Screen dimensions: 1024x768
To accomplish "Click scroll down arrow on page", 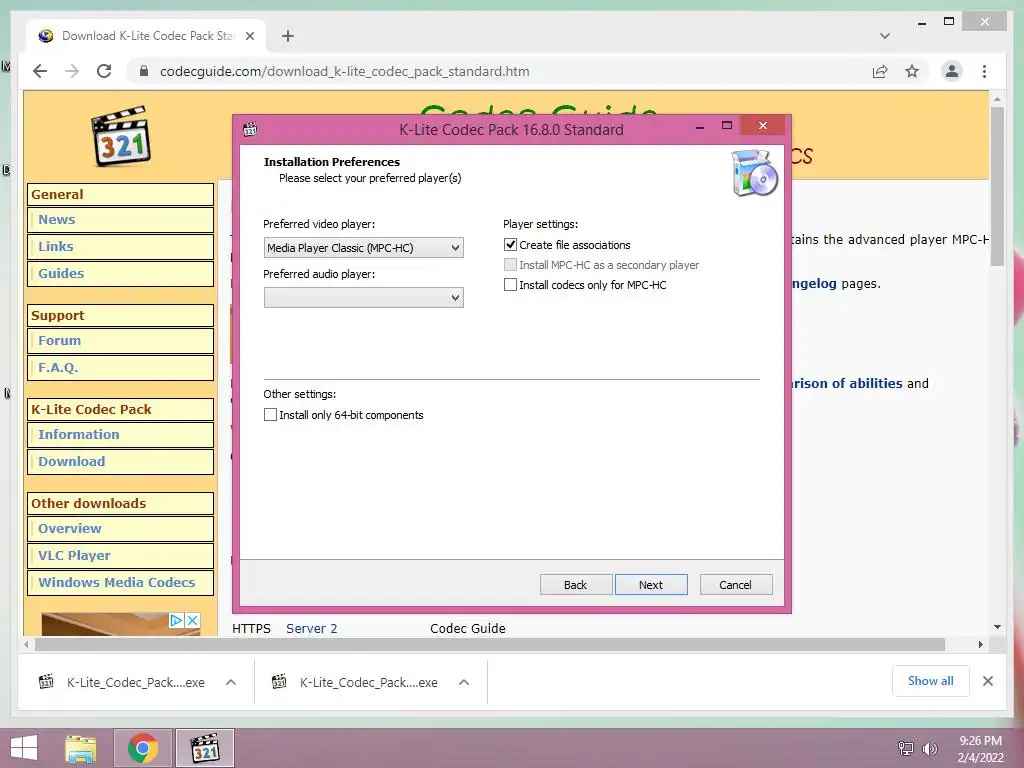I will 997,627.
